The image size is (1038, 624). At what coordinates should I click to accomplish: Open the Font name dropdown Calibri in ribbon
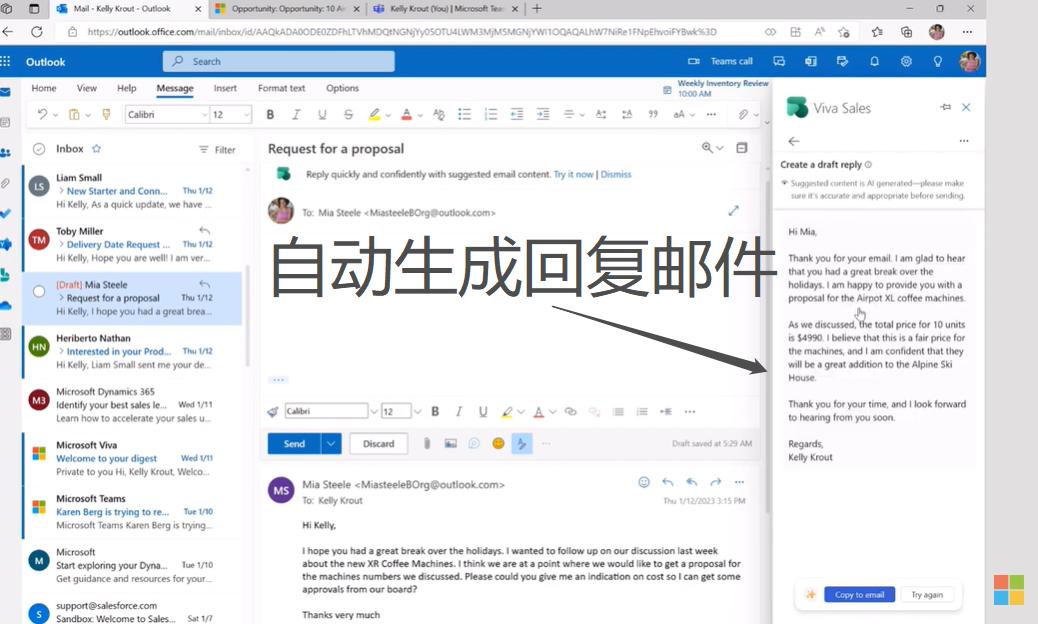click(x=167, y=114)
